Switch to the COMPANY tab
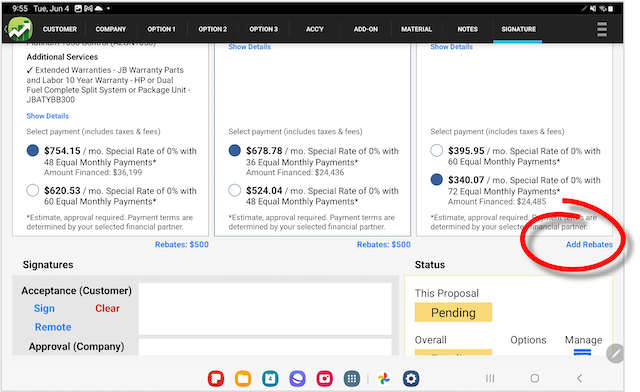Image resolution: width=640 pixels, height=392 pixels. 111,29
